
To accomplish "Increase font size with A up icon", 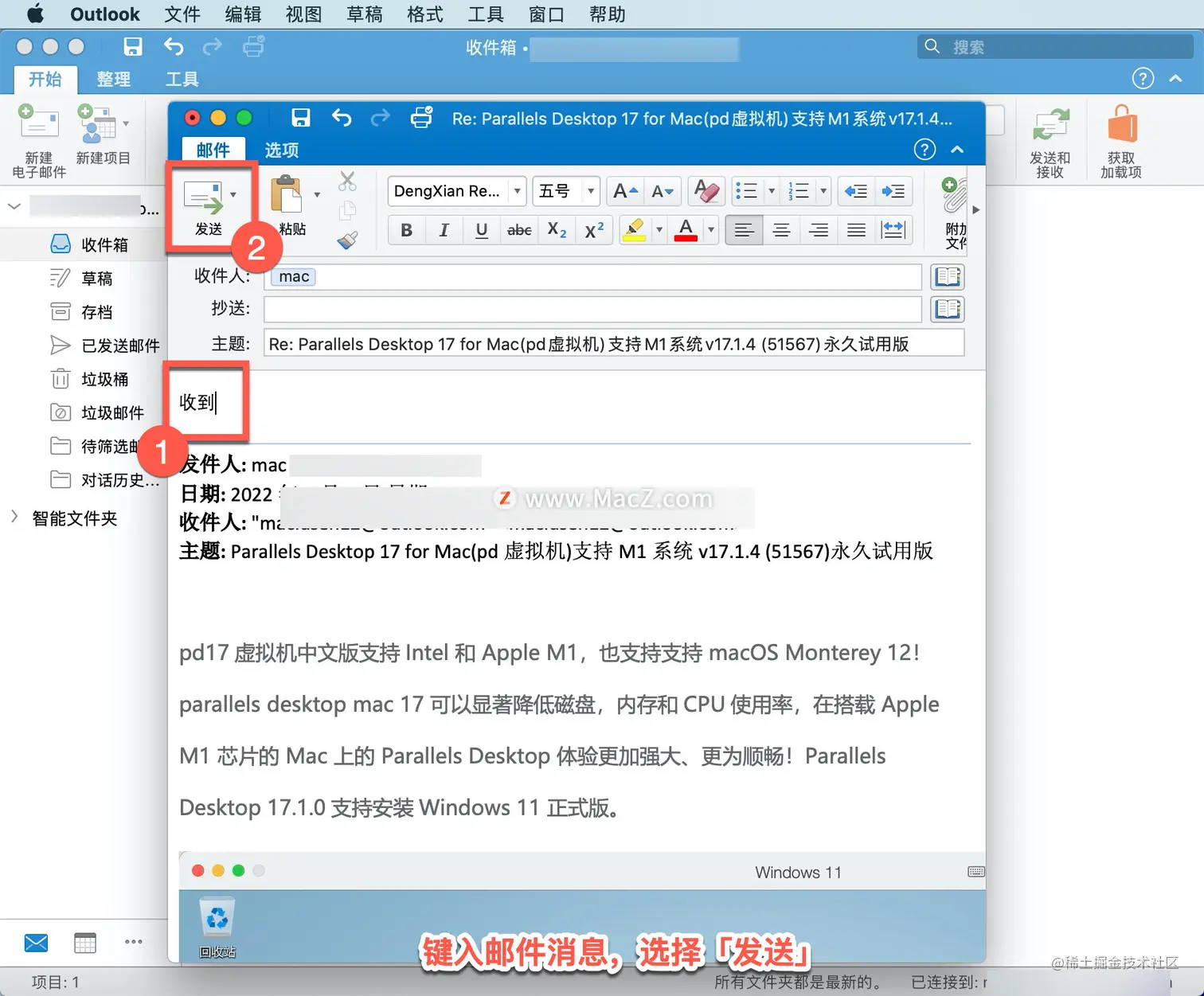I will pyautogui.click(x=625, y=191).
